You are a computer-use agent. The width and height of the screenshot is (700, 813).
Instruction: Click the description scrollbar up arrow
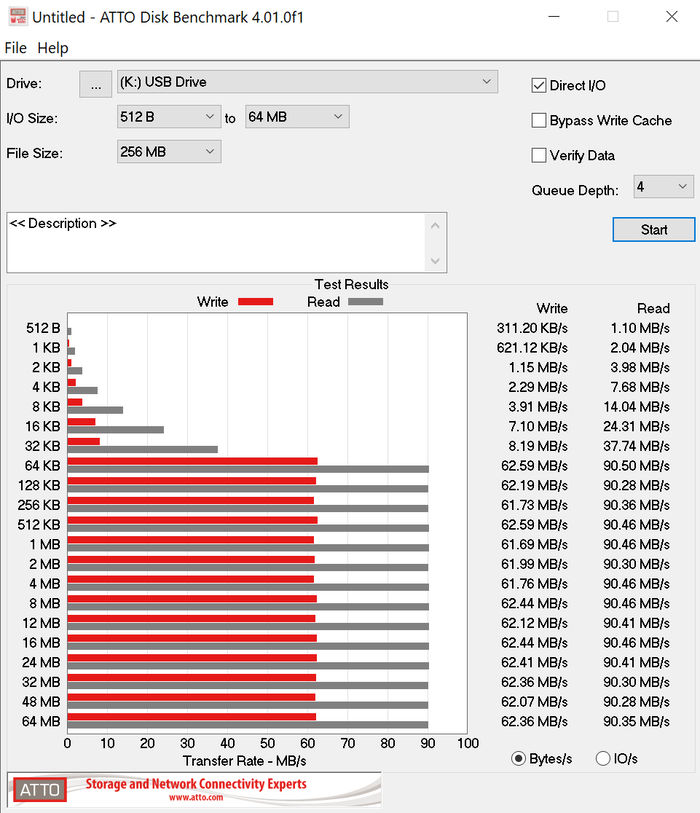pos(435,226)
